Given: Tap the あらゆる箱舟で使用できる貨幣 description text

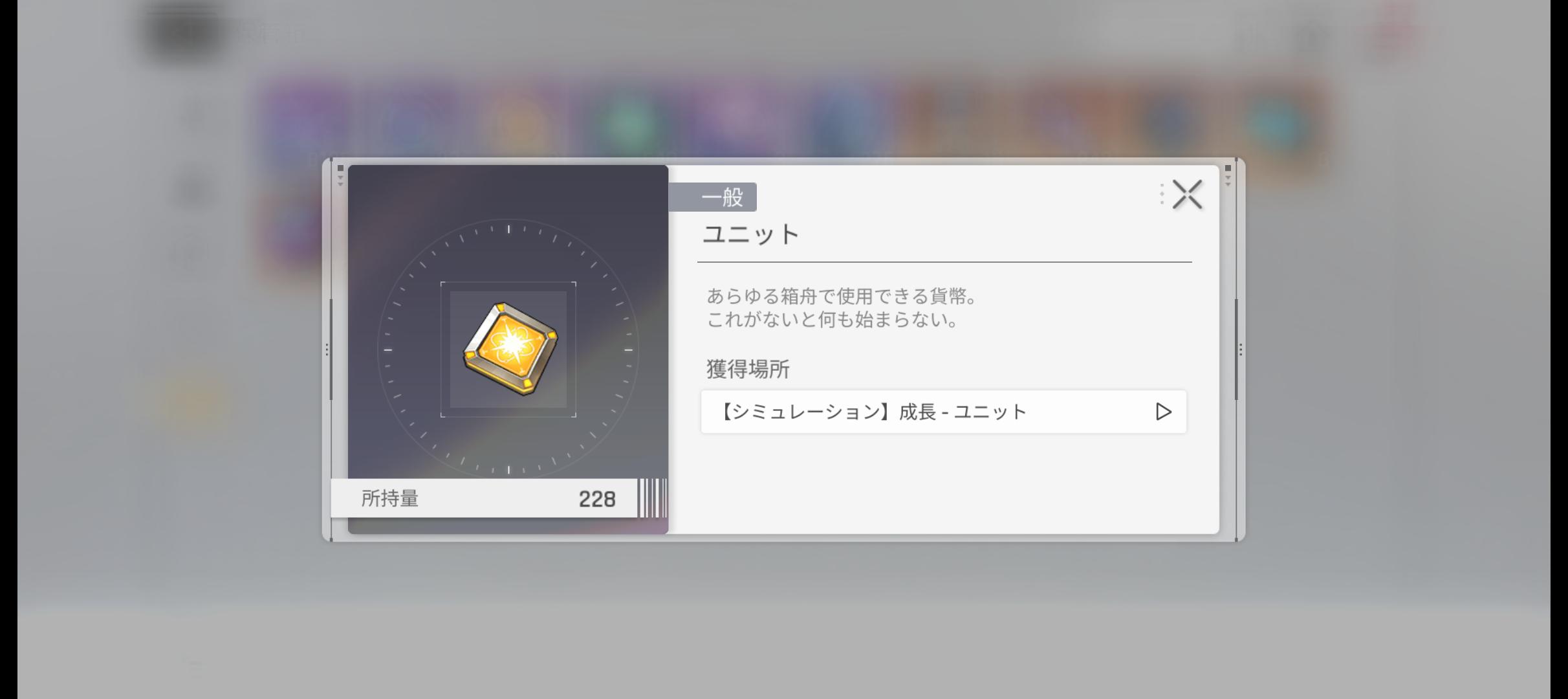Looking at the screenshot, I should point(842,296).
